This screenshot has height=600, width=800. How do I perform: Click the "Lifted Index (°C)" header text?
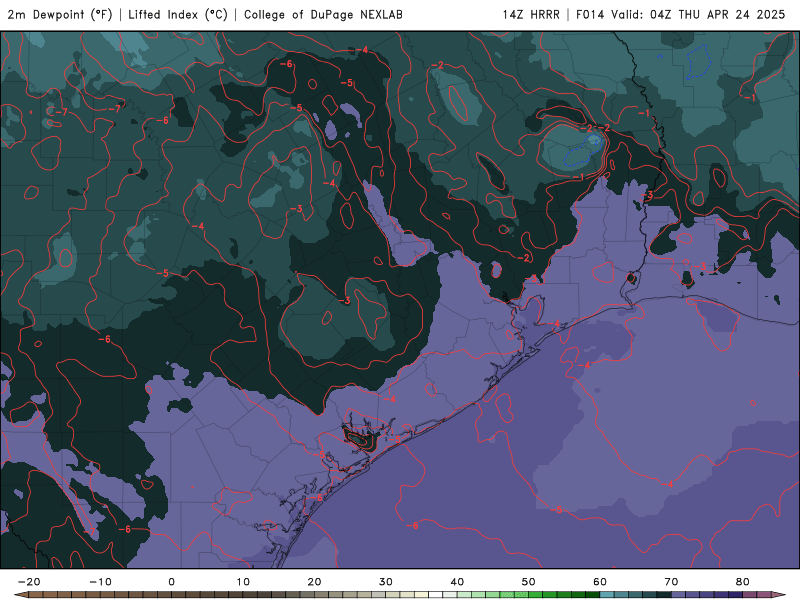coord(178,14)
